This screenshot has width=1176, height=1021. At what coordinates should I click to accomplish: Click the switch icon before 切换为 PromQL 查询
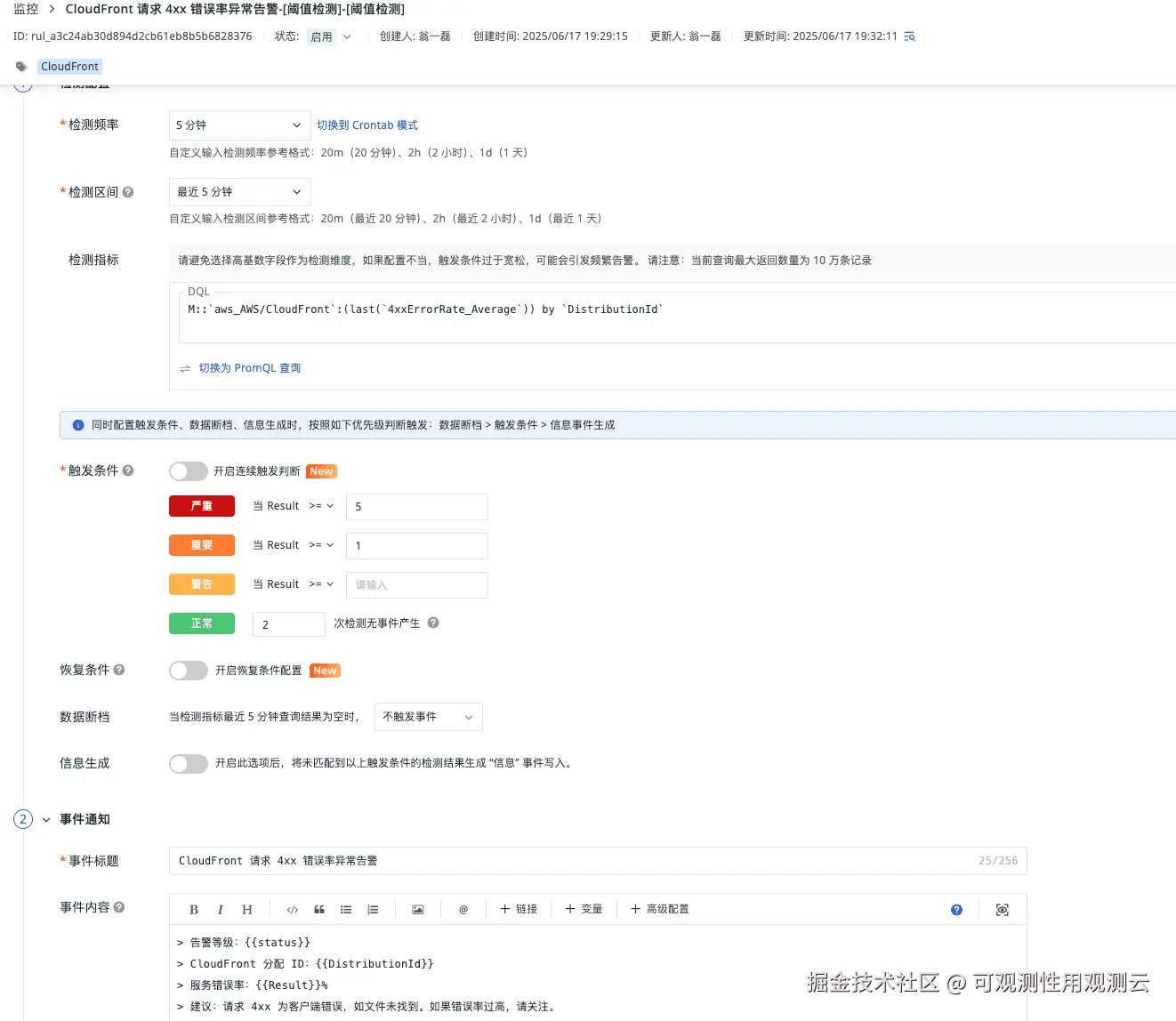pyautogui.click(x=185, y=368)
